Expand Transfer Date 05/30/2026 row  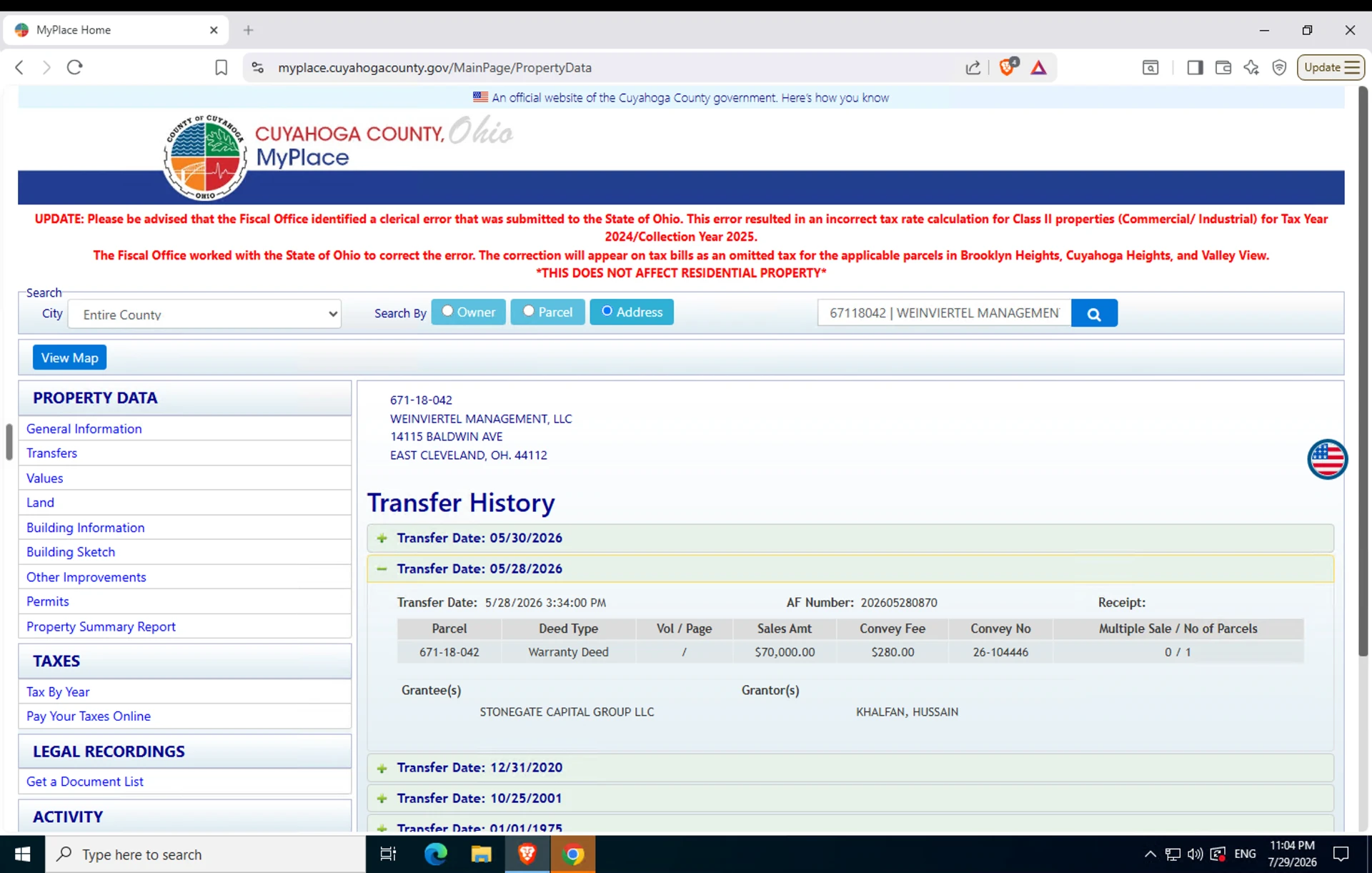(850, 538)
